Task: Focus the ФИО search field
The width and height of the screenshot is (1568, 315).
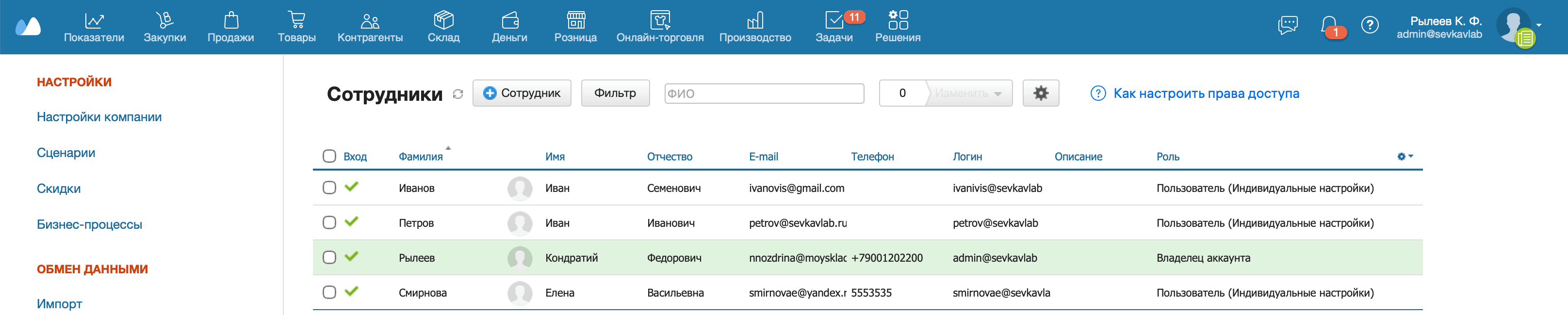Action: (764, 93)
